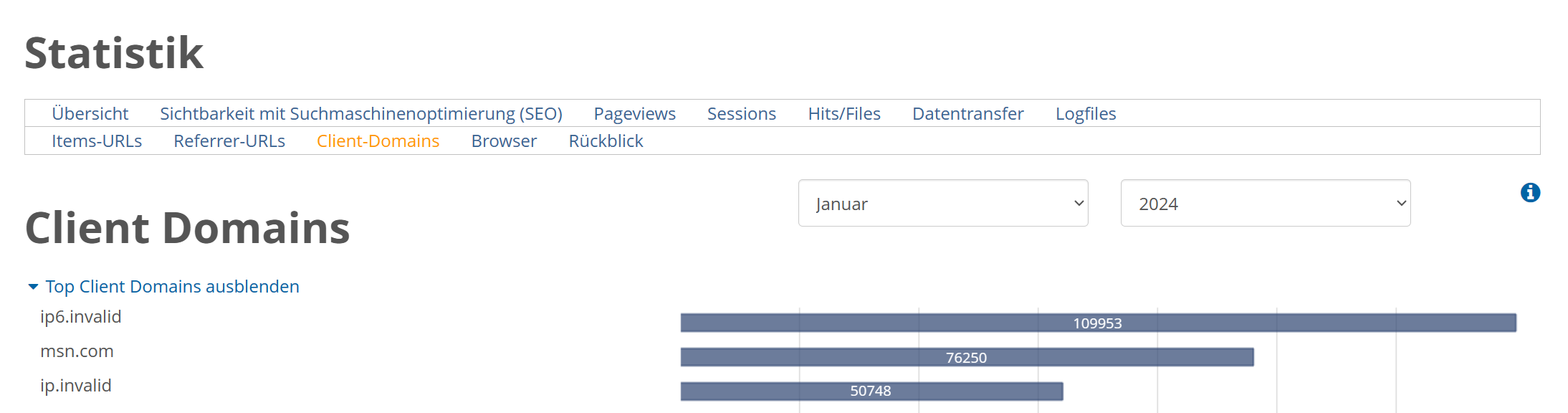The height and width of the screenshot is (413, 1568).
Task: Click the msn.com domain label
Action: 77,351
